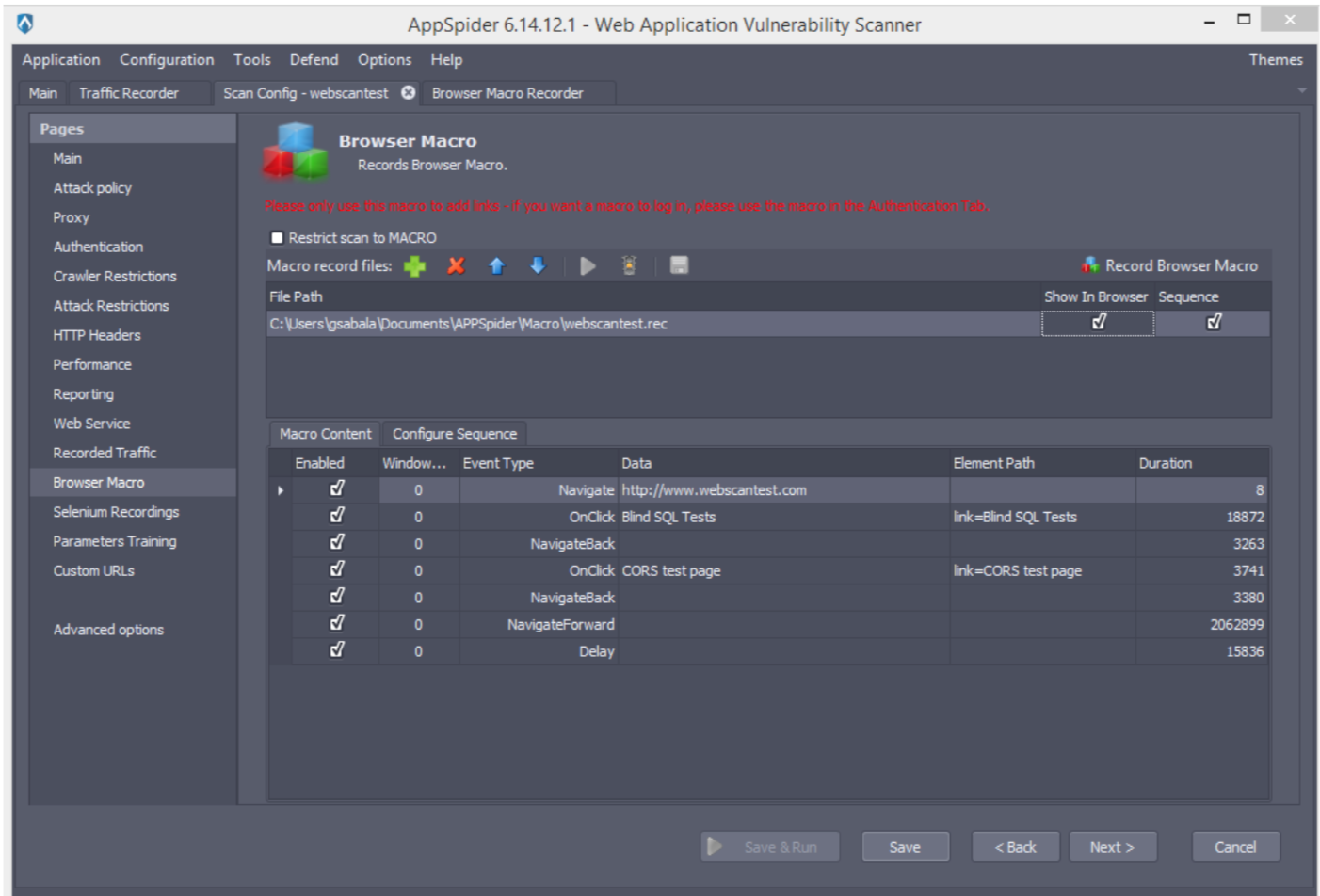The width and height of the screenshot is (1320, 896).
Task: Move macro file down with blue arrow
Action: click(538, 266)
